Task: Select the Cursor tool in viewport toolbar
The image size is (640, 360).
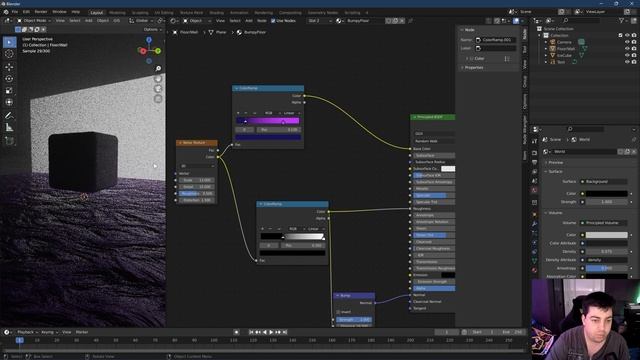Action: point(9,54)
